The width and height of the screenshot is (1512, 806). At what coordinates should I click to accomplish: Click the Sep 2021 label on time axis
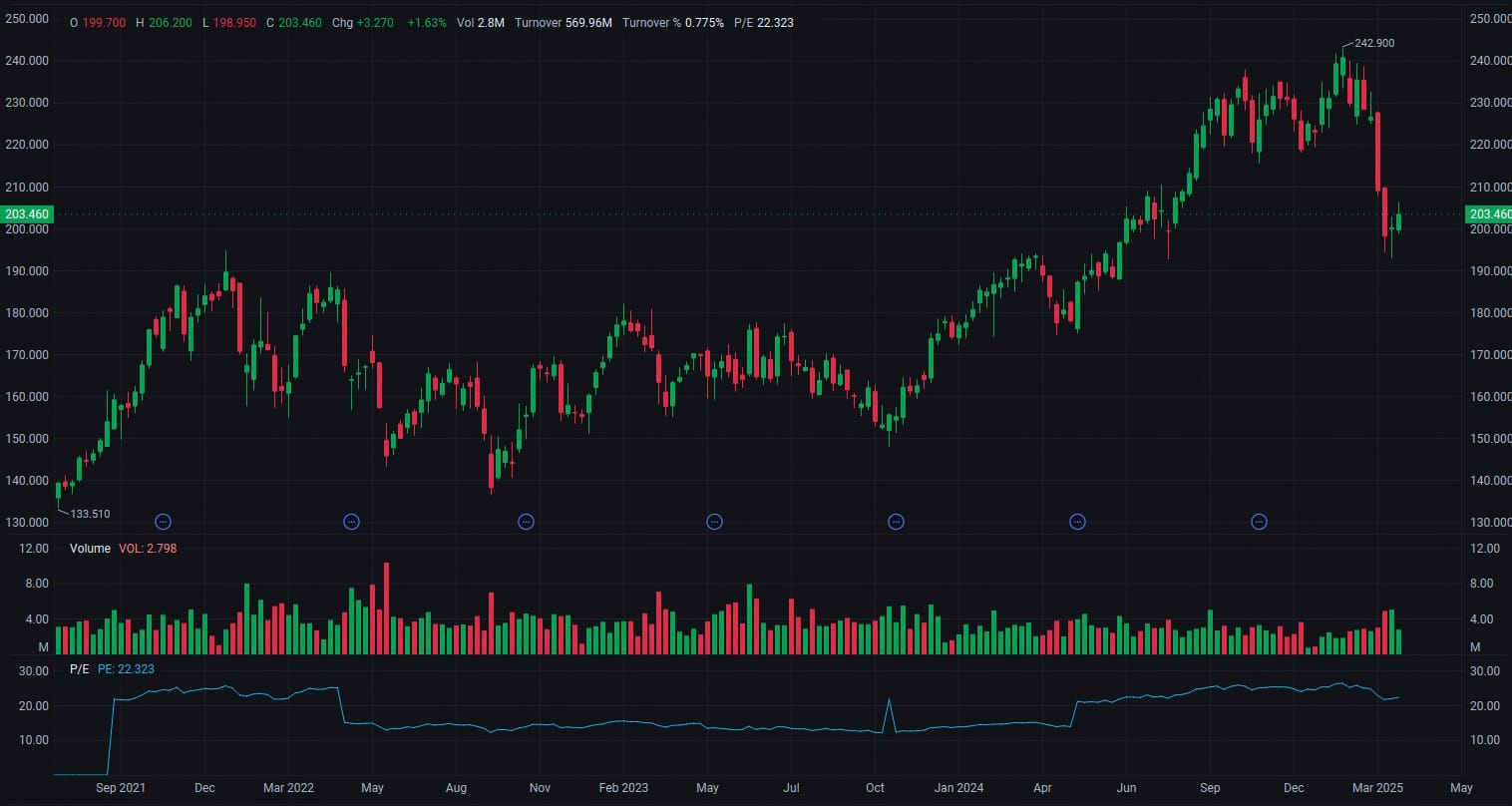pyautogui.click(x=121, y=788)
